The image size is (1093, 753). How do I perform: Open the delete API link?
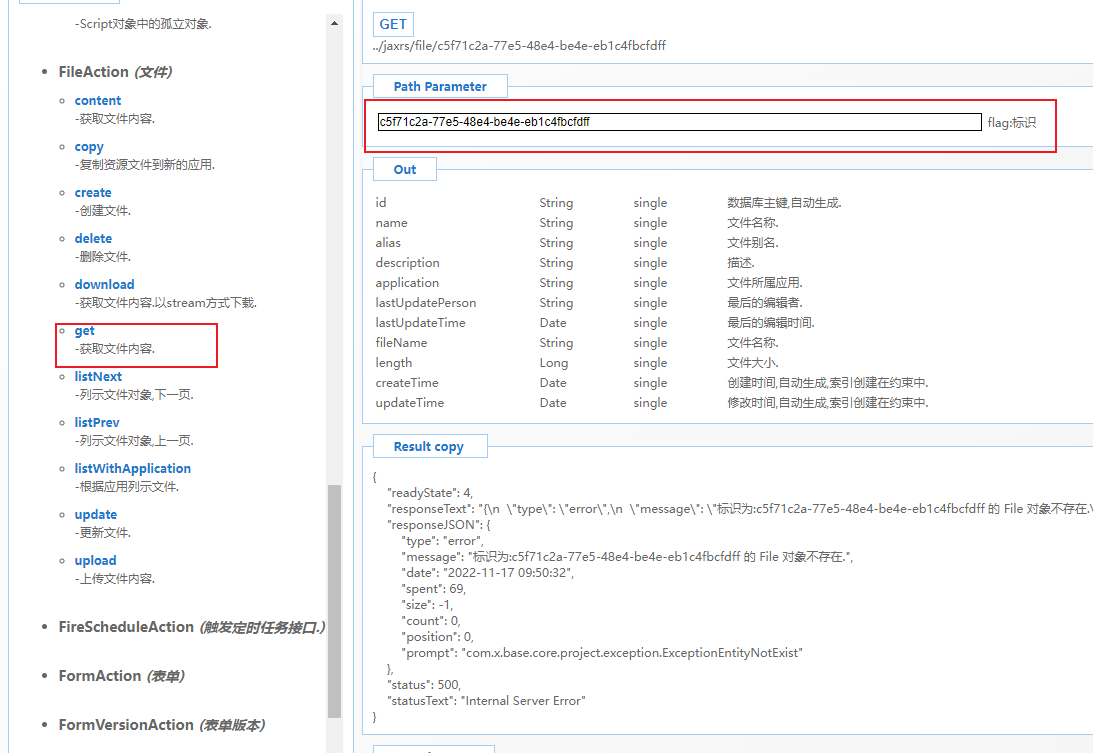(93, 238)
